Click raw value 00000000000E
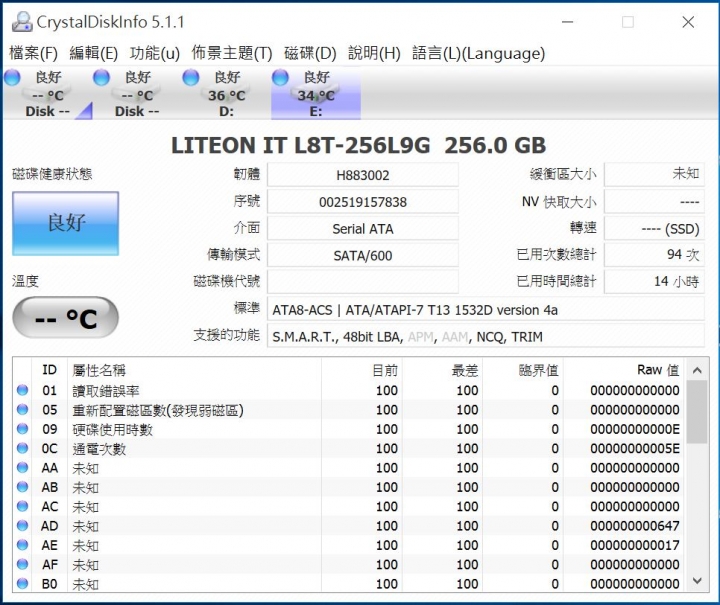Screen dimensions: 720x605 (x=635, y=429)
